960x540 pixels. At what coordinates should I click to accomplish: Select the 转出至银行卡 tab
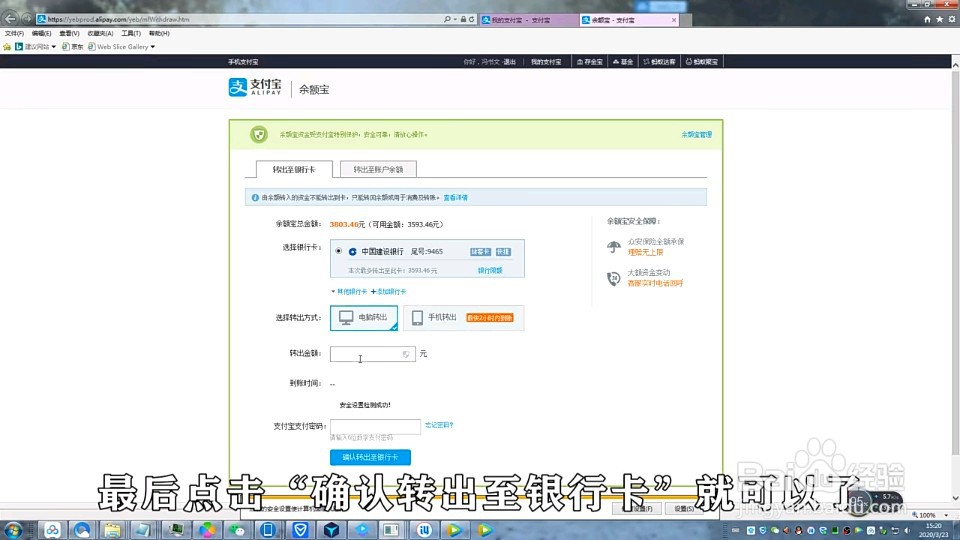click(x=294, y=170)
